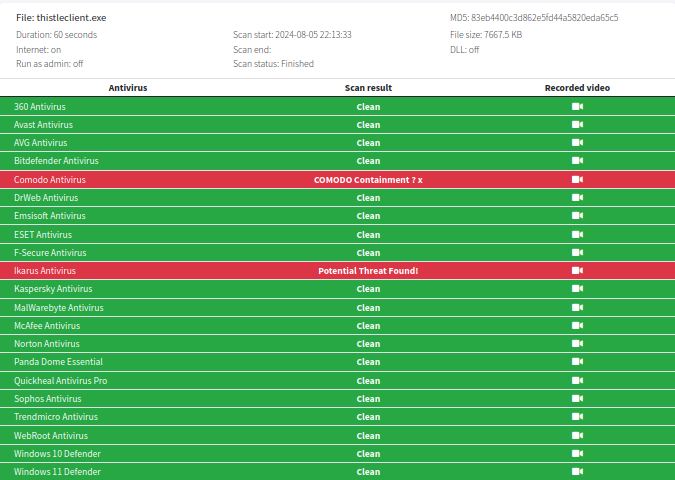Click Clean result for Sophos Antivirus
675x480 pixels.
[368, 399]
